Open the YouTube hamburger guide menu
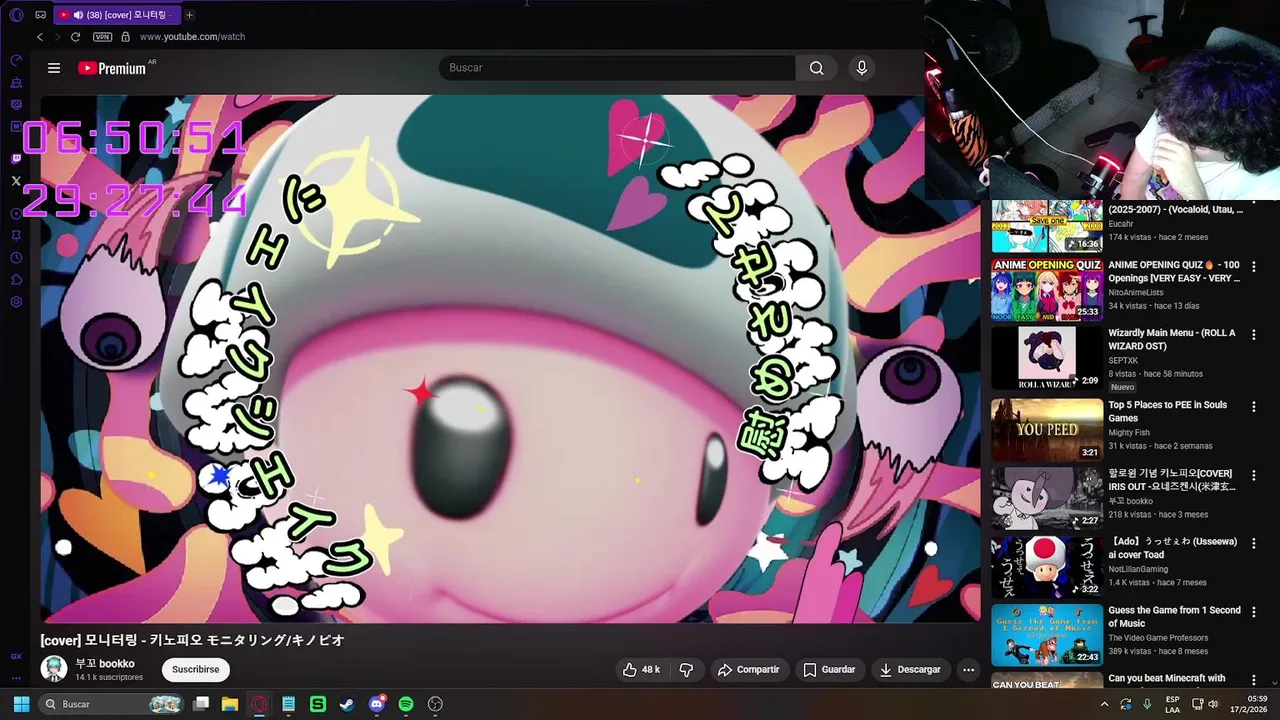 [x=54, y=68]
